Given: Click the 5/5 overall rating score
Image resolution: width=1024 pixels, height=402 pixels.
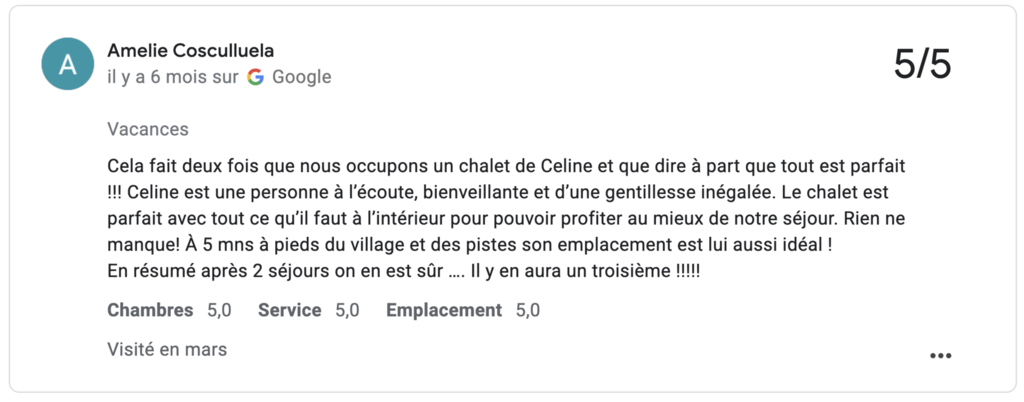Looking at the screenshot, I should click(922, 65).
